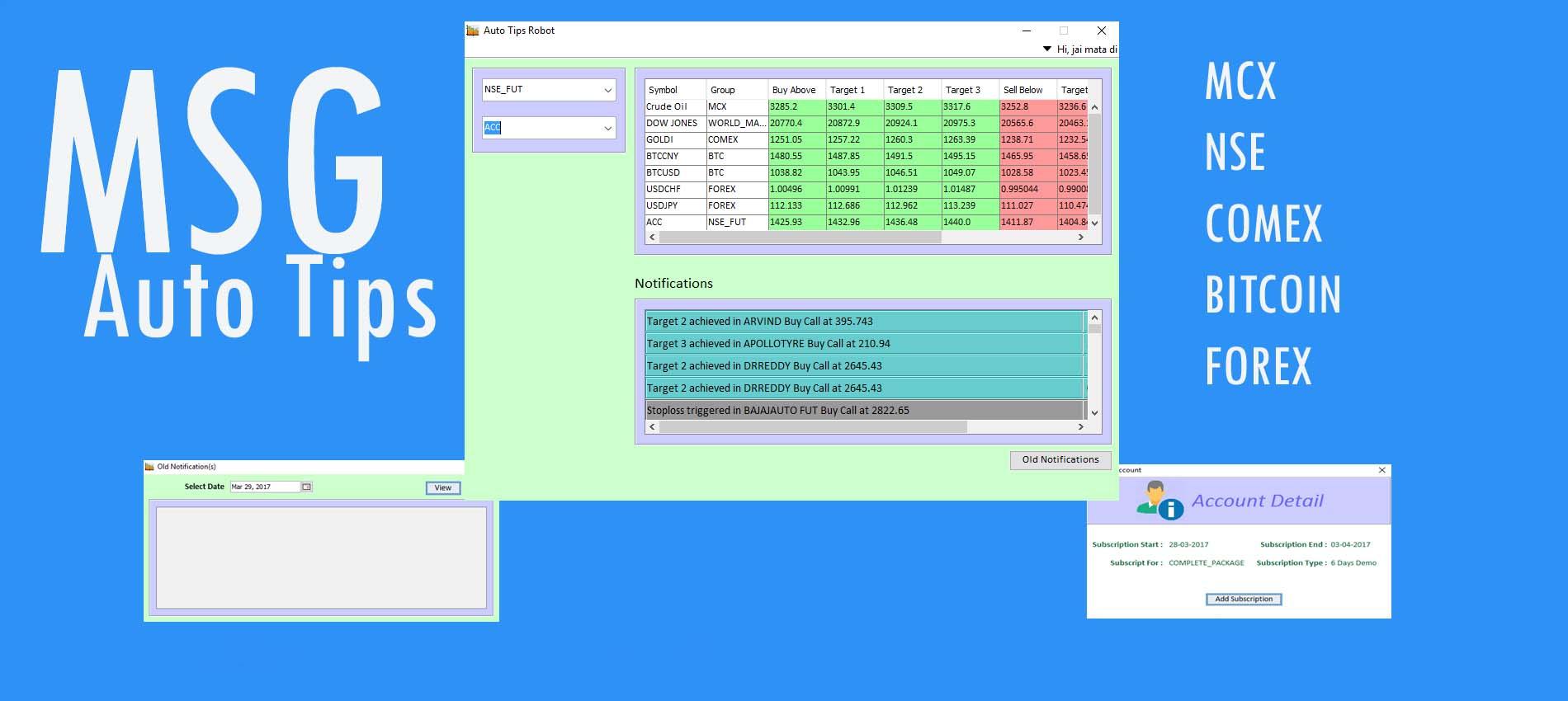Select APOLLOTYRE Target 3 achieved notification
This screenshot has height=701, width=1568.
[x=865, y=344]
